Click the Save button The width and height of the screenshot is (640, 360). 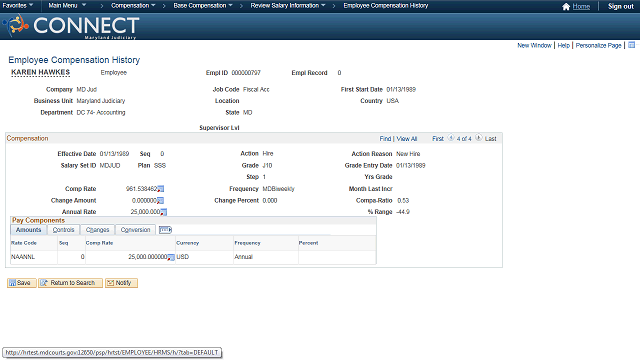pos(22,283)
